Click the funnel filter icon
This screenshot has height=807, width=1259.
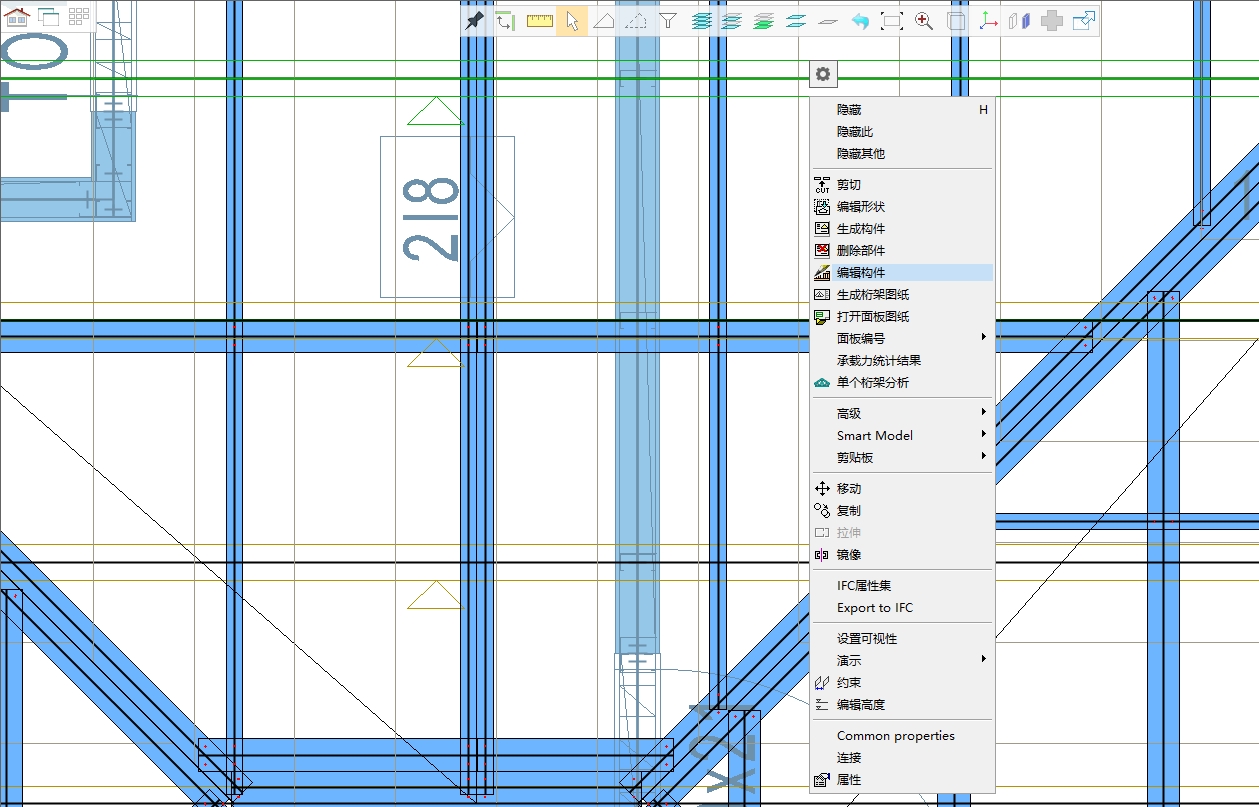tap(668, 21)
